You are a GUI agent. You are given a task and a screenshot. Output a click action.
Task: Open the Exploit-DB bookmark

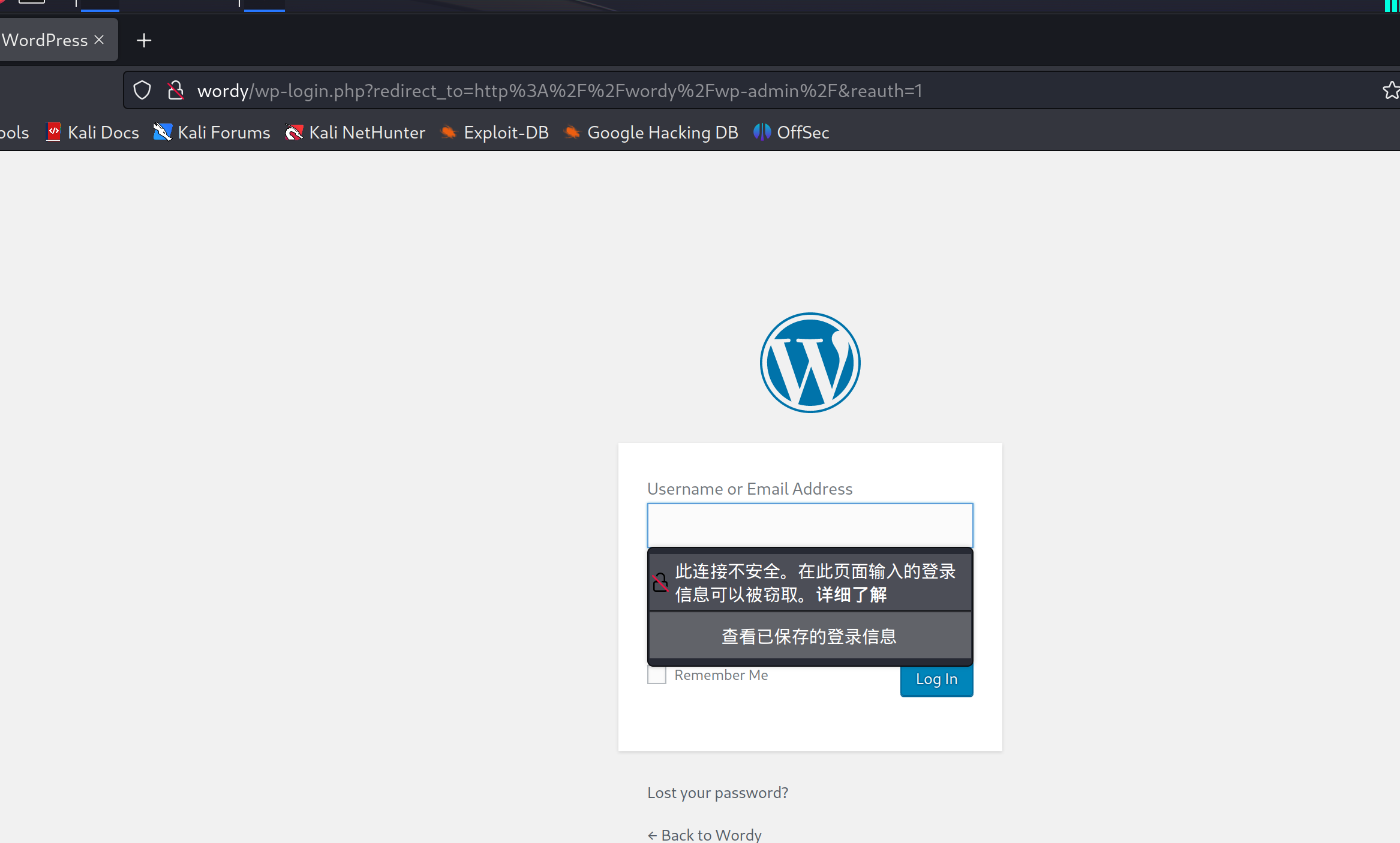[495, 133]
